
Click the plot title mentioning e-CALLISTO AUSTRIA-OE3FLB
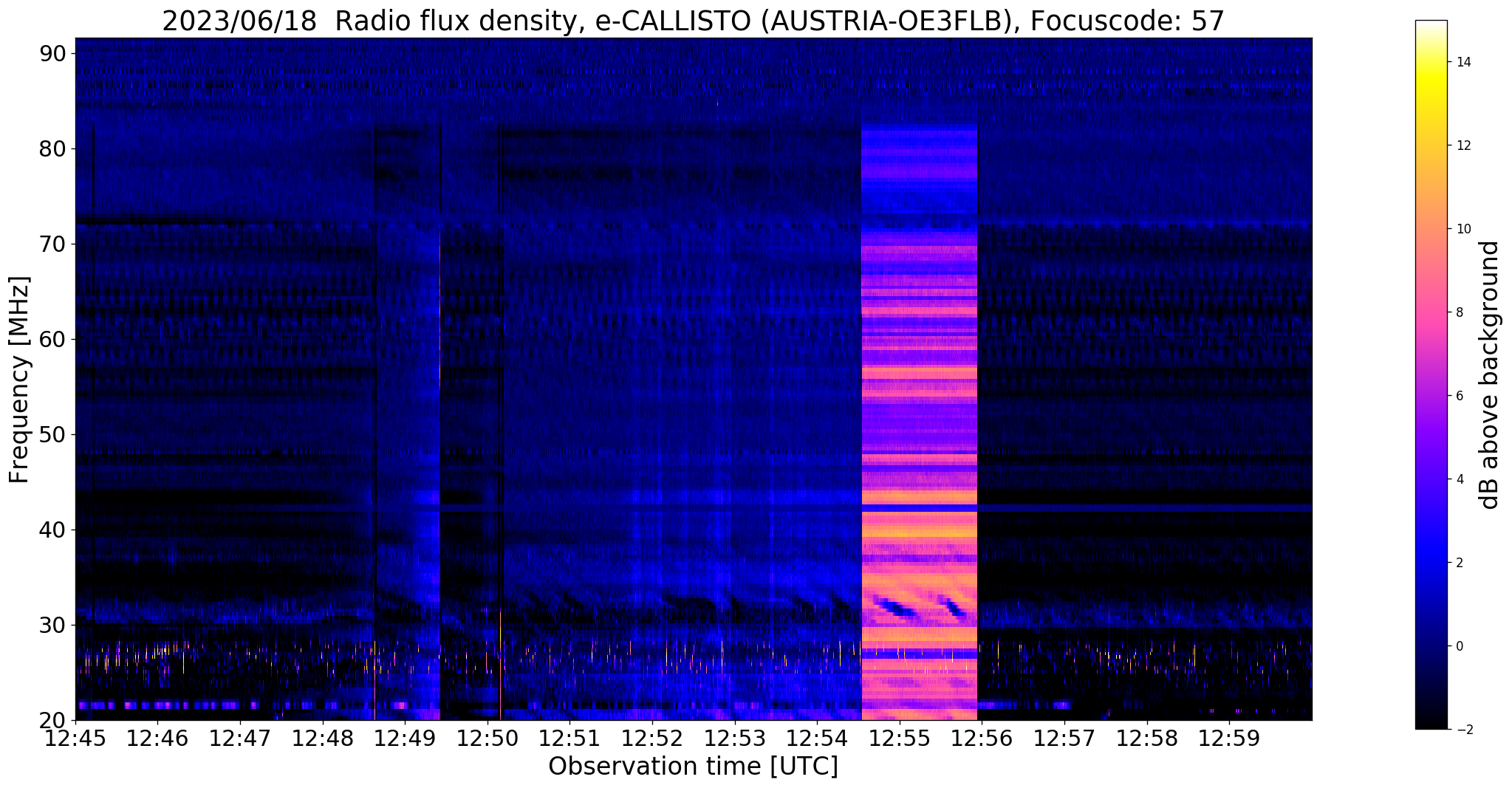point(693,21)
